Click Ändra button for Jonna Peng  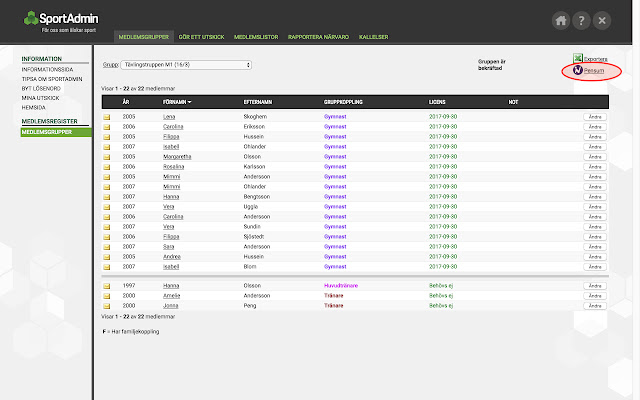pos(595,306)
